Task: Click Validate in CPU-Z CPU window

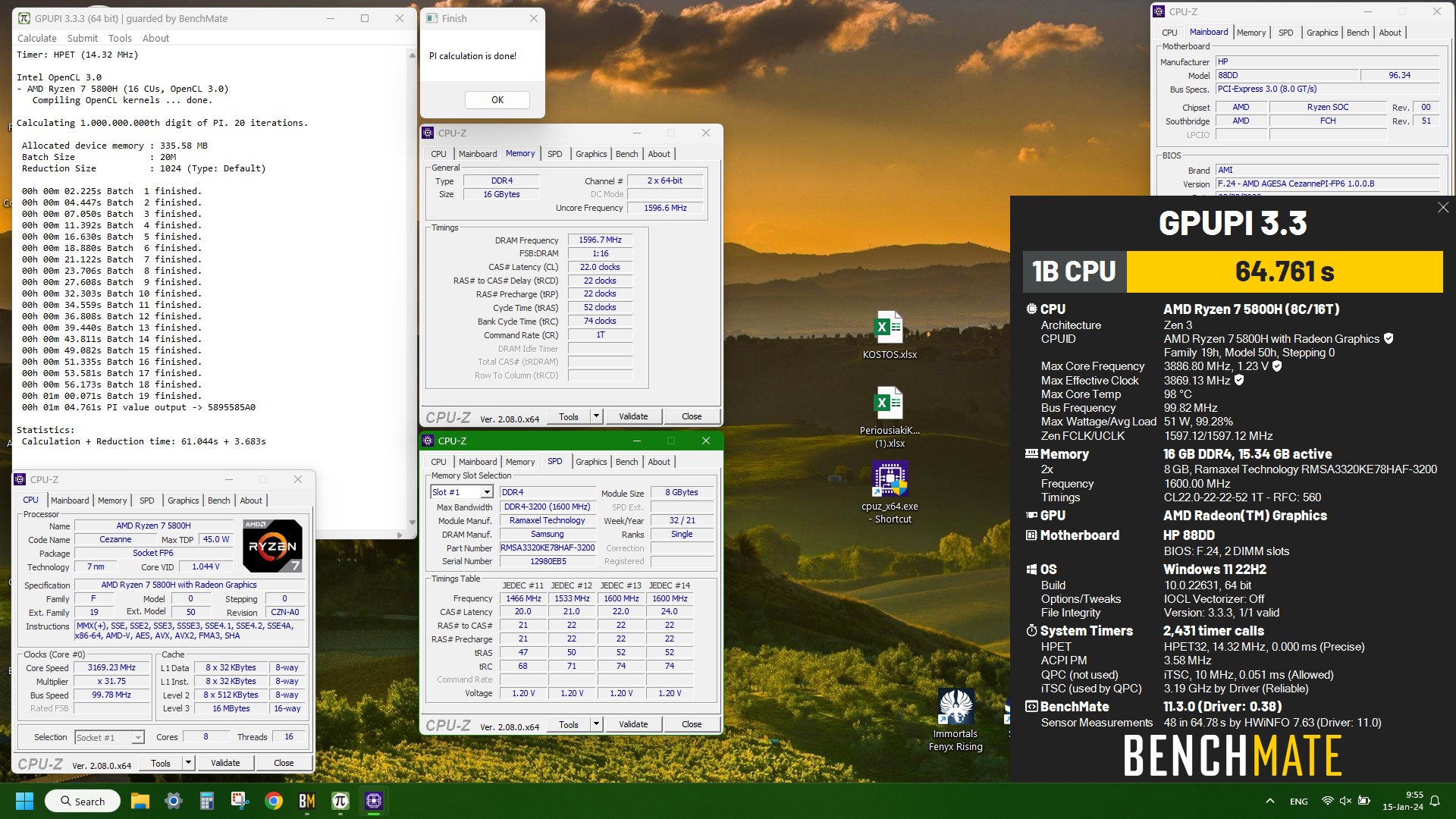Action: [x=225, y=763]
